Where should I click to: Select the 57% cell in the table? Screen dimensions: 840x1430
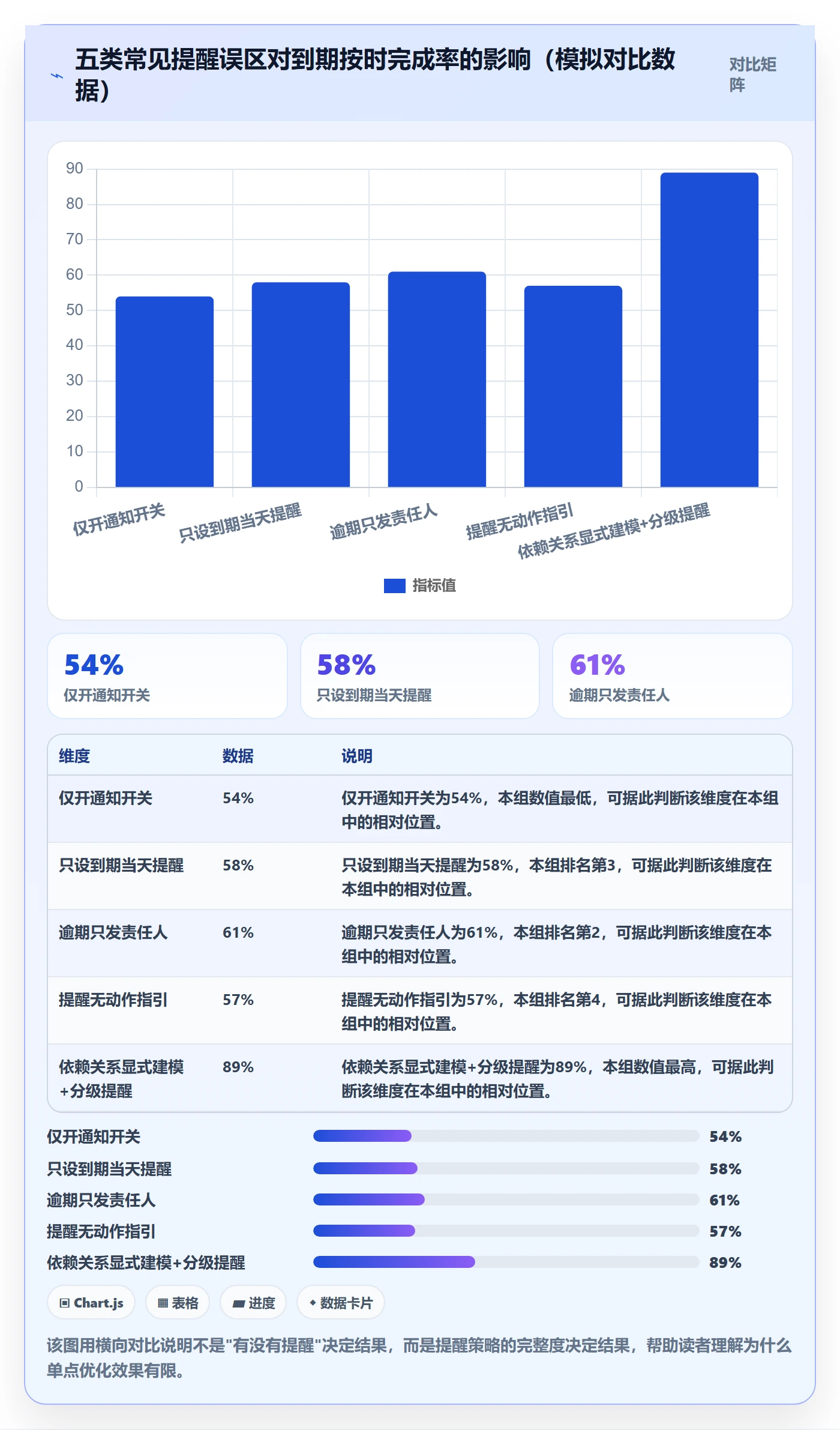(238, 1000)
